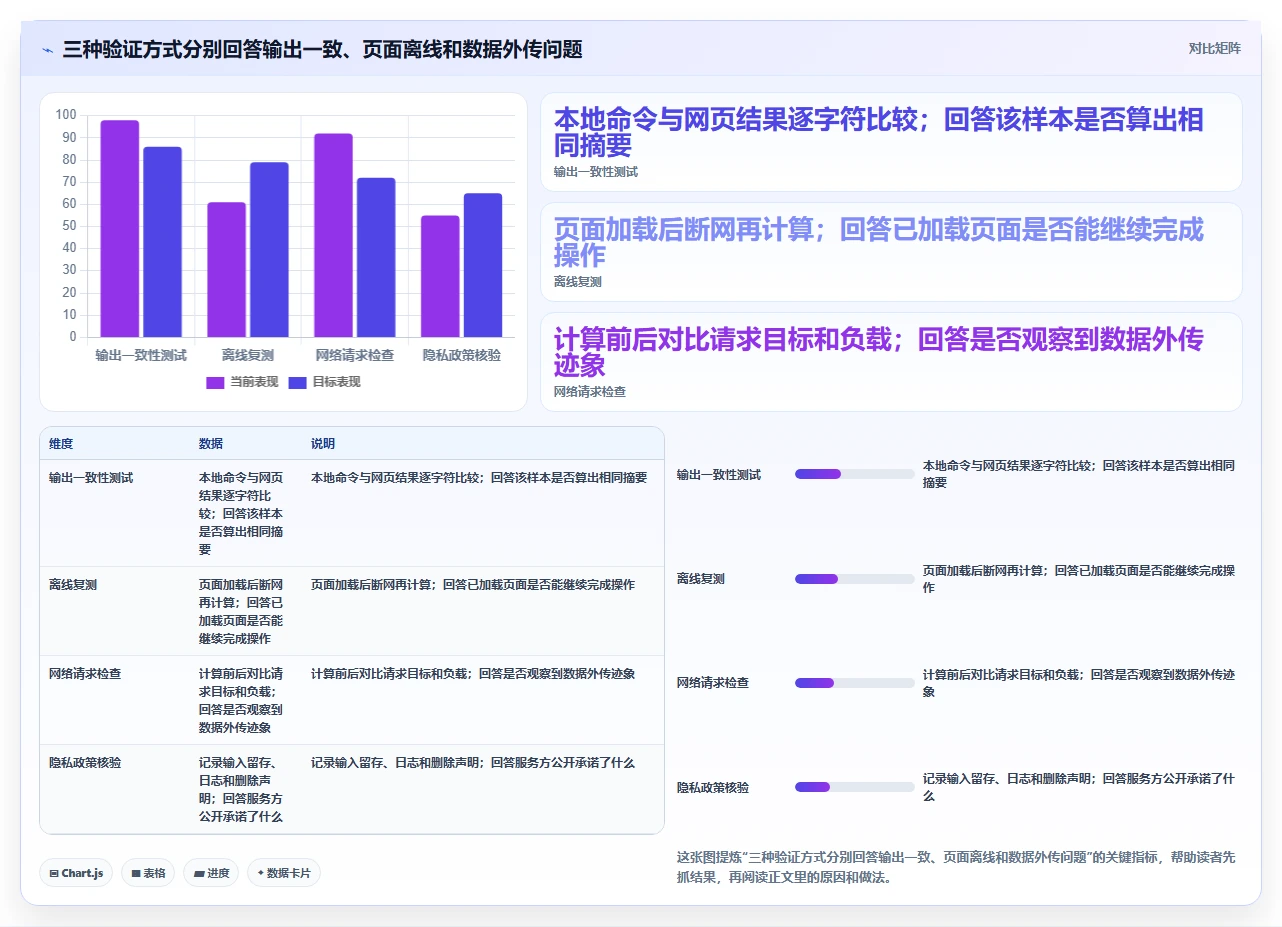Select the 隐私政策核验 table row label
Screen dimensions: 1282x927
tap(85, 763)
